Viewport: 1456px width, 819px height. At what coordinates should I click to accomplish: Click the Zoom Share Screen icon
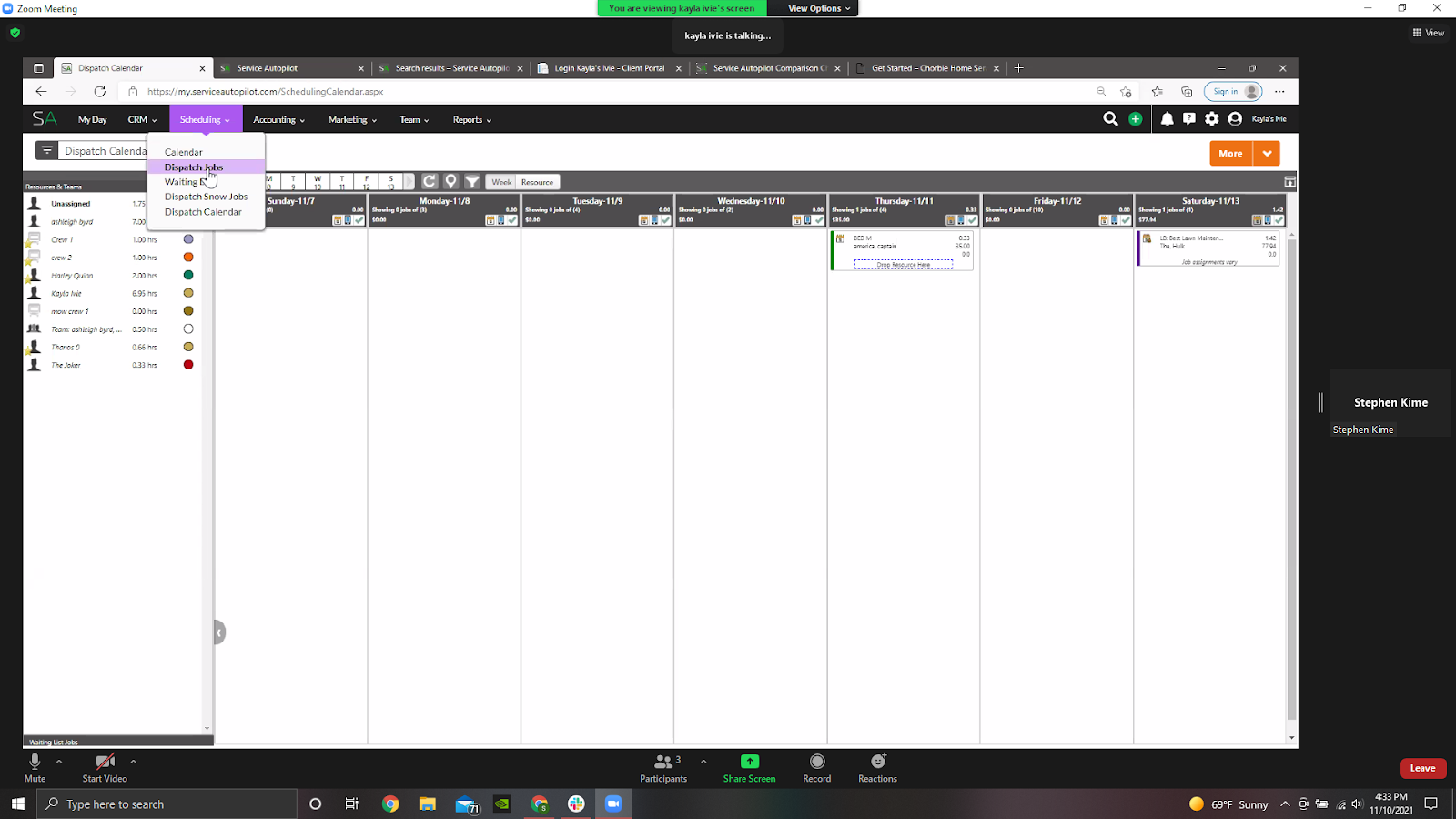(750, 762)
